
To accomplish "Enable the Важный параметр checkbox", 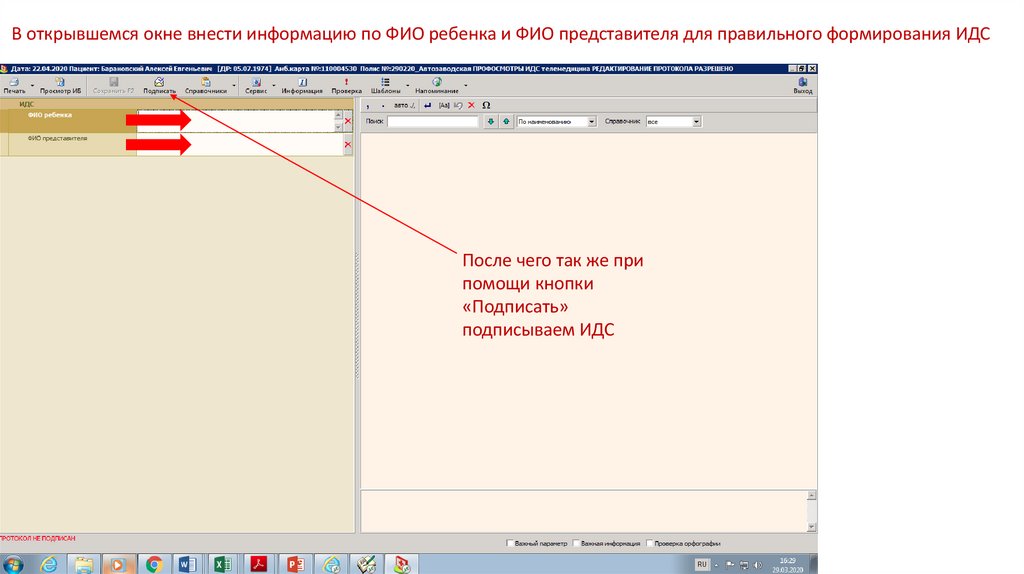I will click(509, 543).
